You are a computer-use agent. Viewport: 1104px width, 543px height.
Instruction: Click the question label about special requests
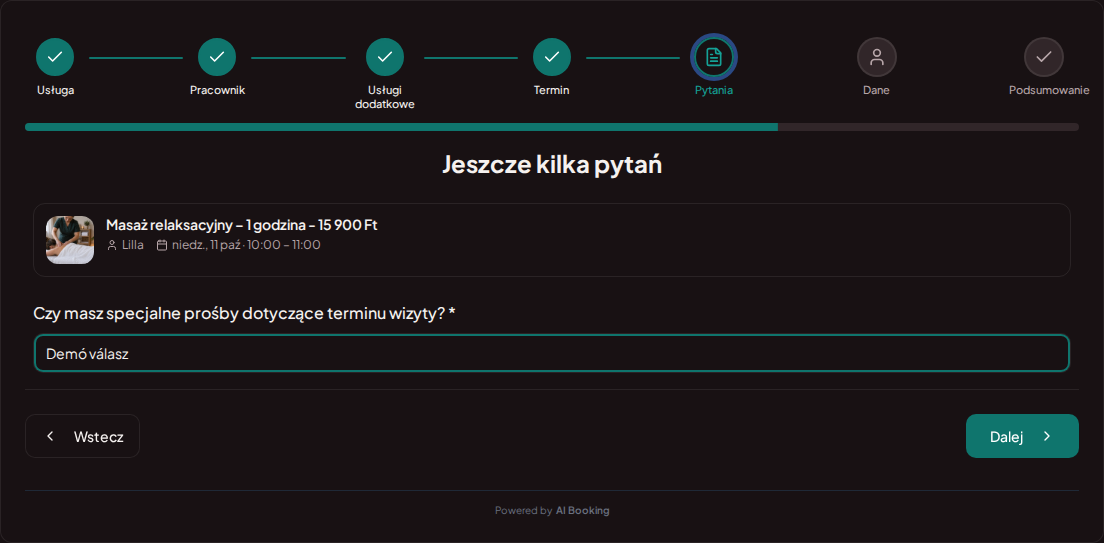(244, 313)
